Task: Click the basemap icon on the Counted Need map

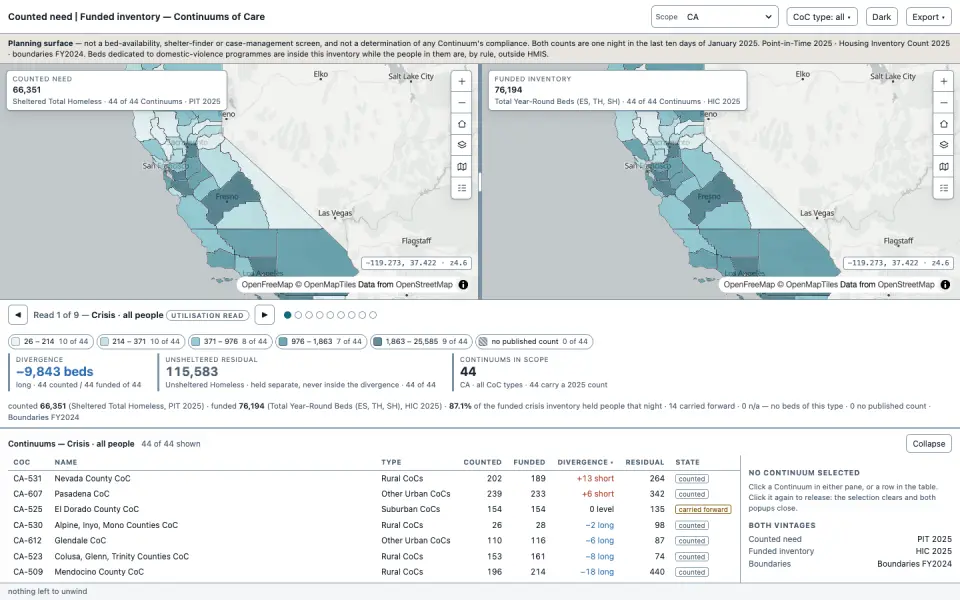Action: [x=462, y=167]
